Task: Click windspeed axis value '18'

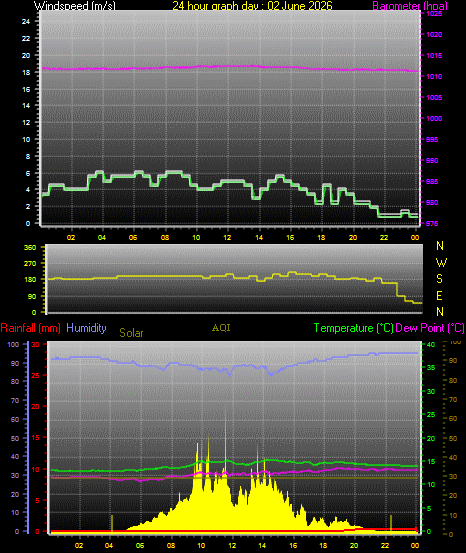Action: (26, 72)
